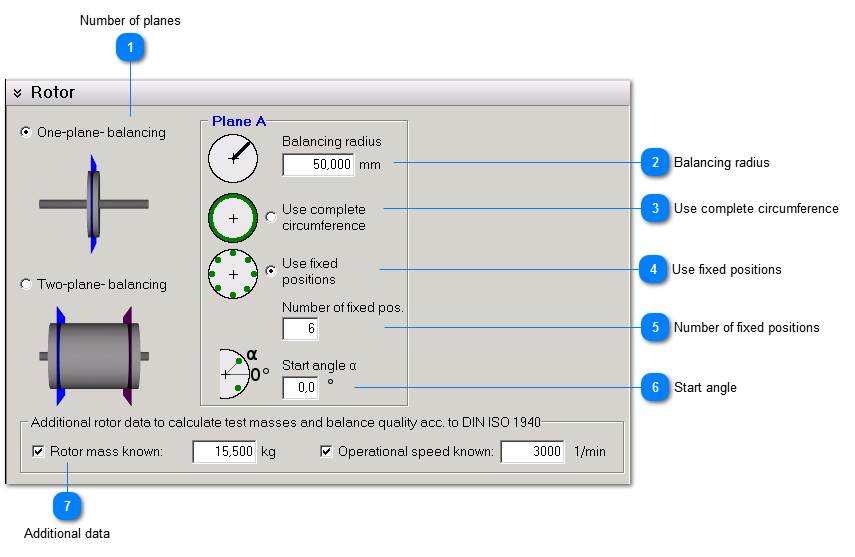
Task: Collapse the Rotor panel chevron
Action: [x=18, y=93]
